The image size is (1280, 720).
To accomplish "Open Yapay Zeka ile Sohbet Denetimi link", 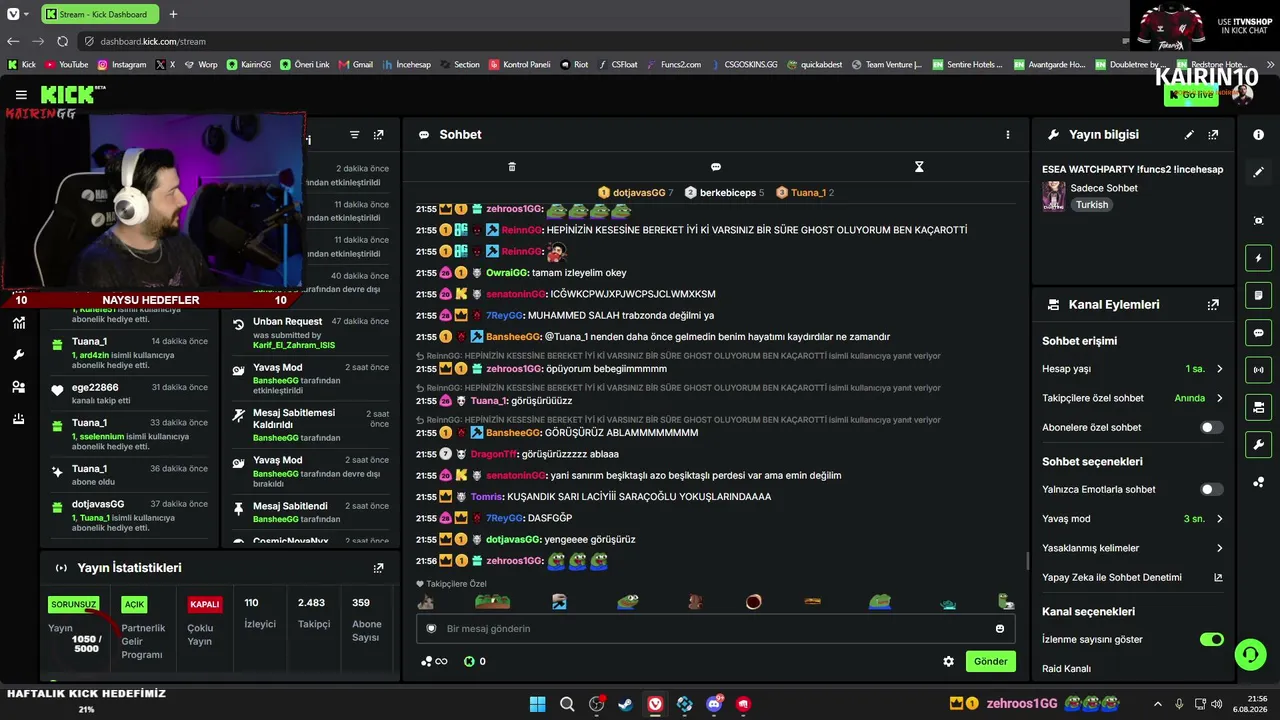I will [x=1218, y=578].
